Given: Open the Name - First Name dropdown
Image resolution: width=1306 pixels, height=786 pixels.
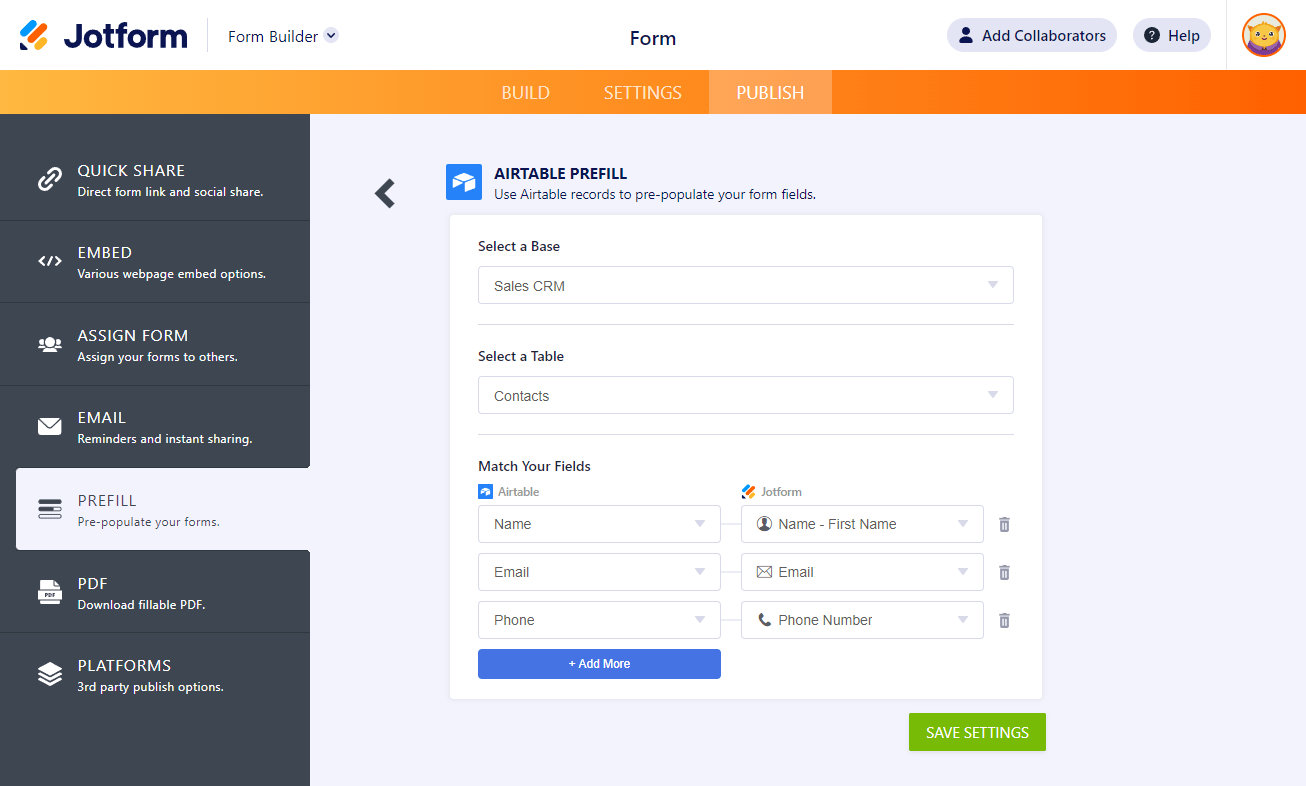Looking at the screenshot, I should click(x=861, y=524).
